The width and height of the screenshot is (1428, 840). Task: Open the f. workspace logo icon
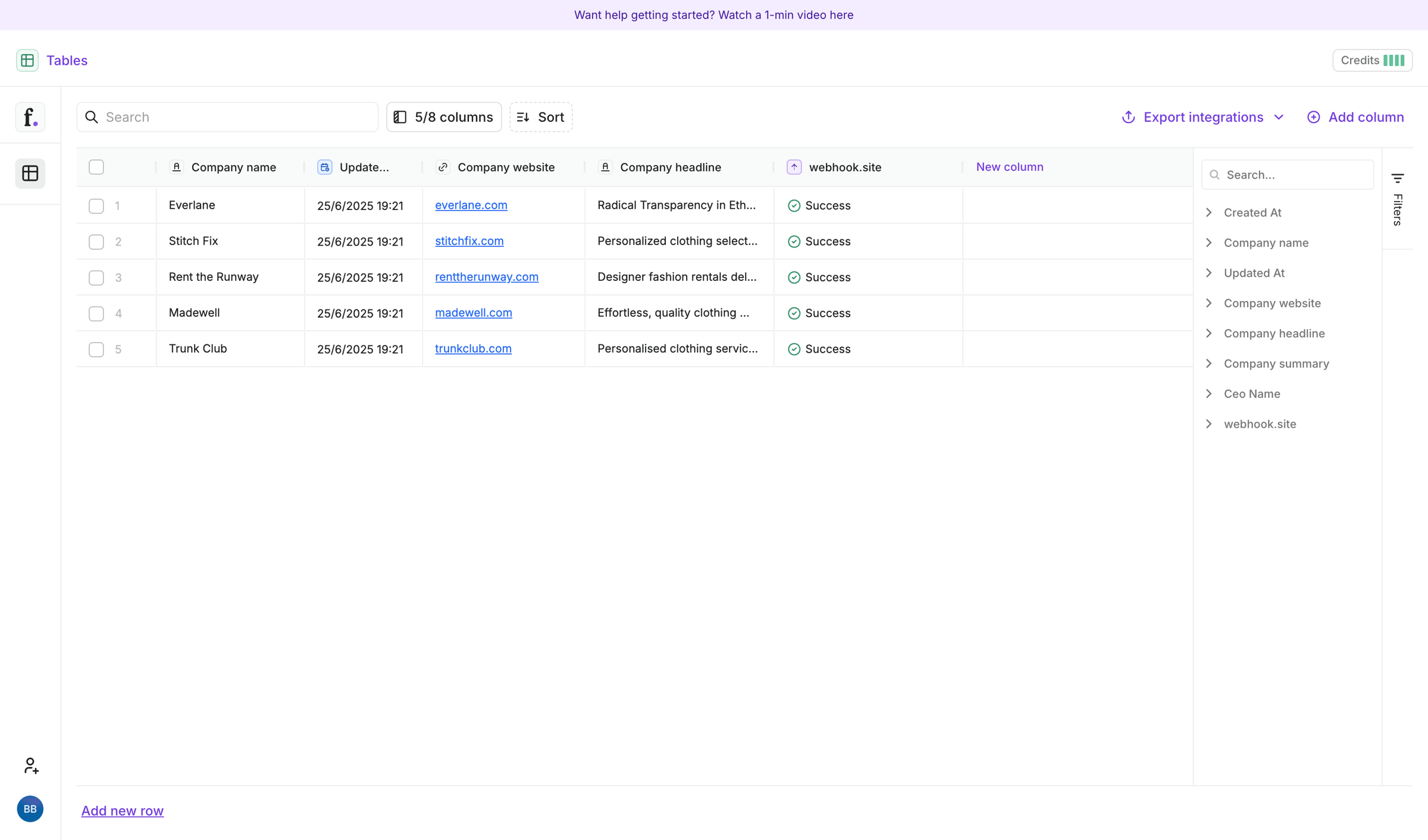tap(30, 117)
